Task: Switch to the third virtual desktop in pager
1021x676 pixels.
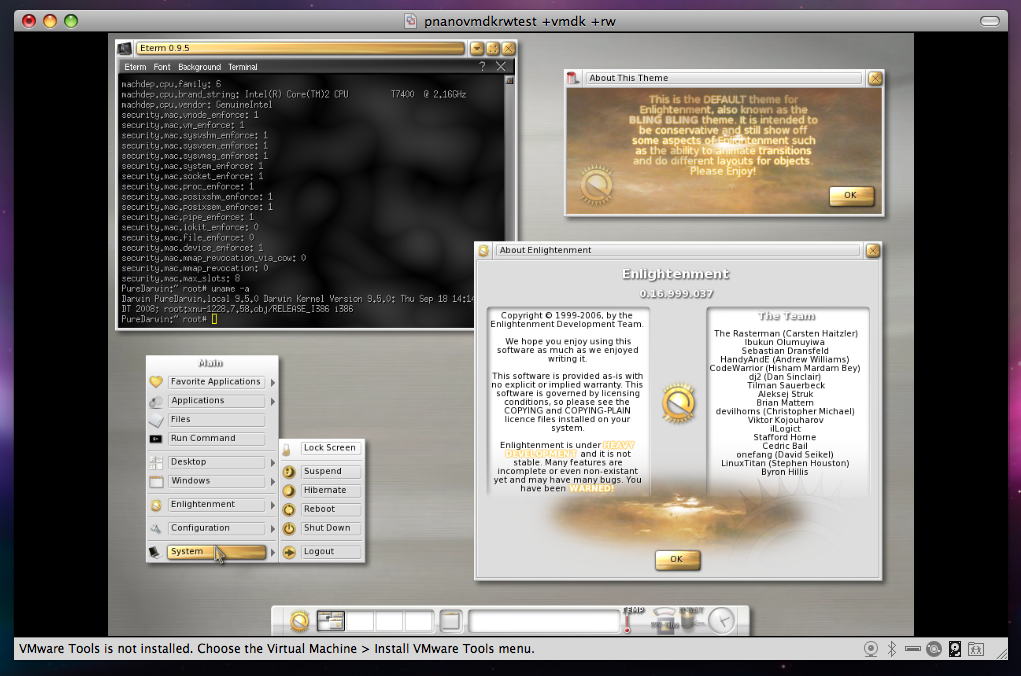Action: [389, 621]
